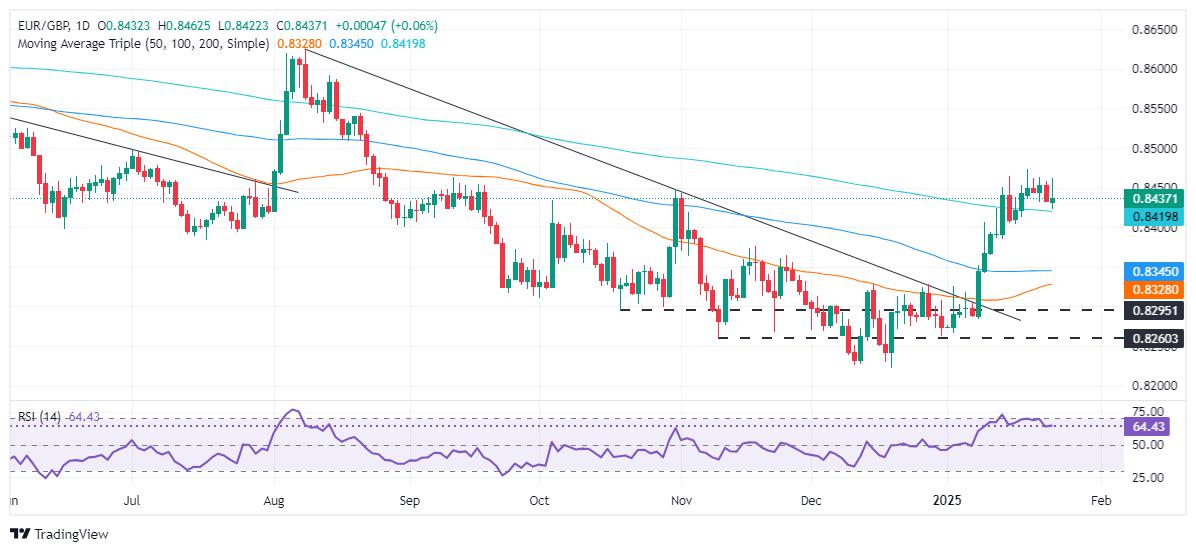Click the black 0.82603 level tag
The width and height of the screenshot is (1196, 552).
point(1153,338)
